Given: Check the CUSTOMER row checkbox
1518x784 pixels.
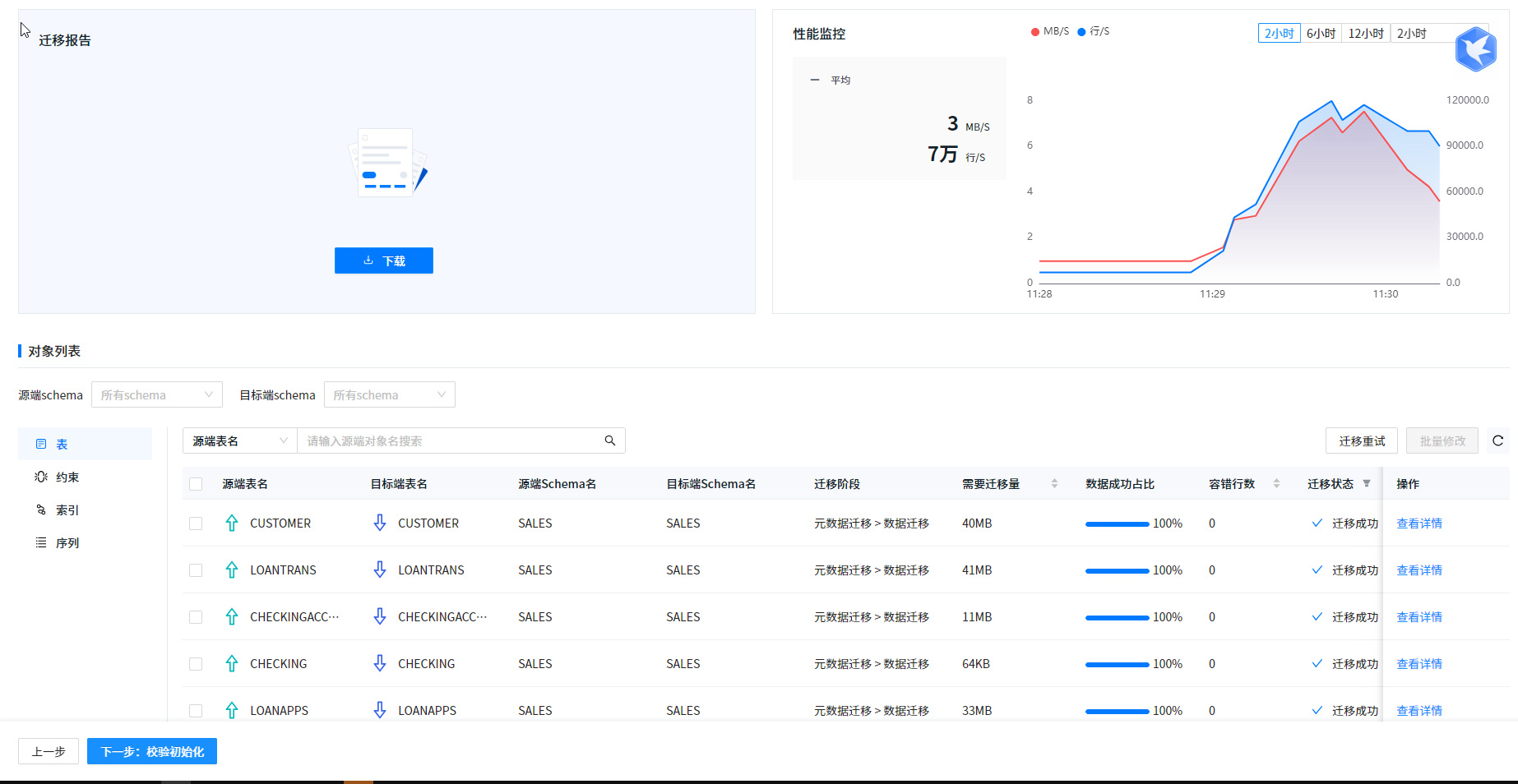Looking at the screenshot, I should coord(196,523).
